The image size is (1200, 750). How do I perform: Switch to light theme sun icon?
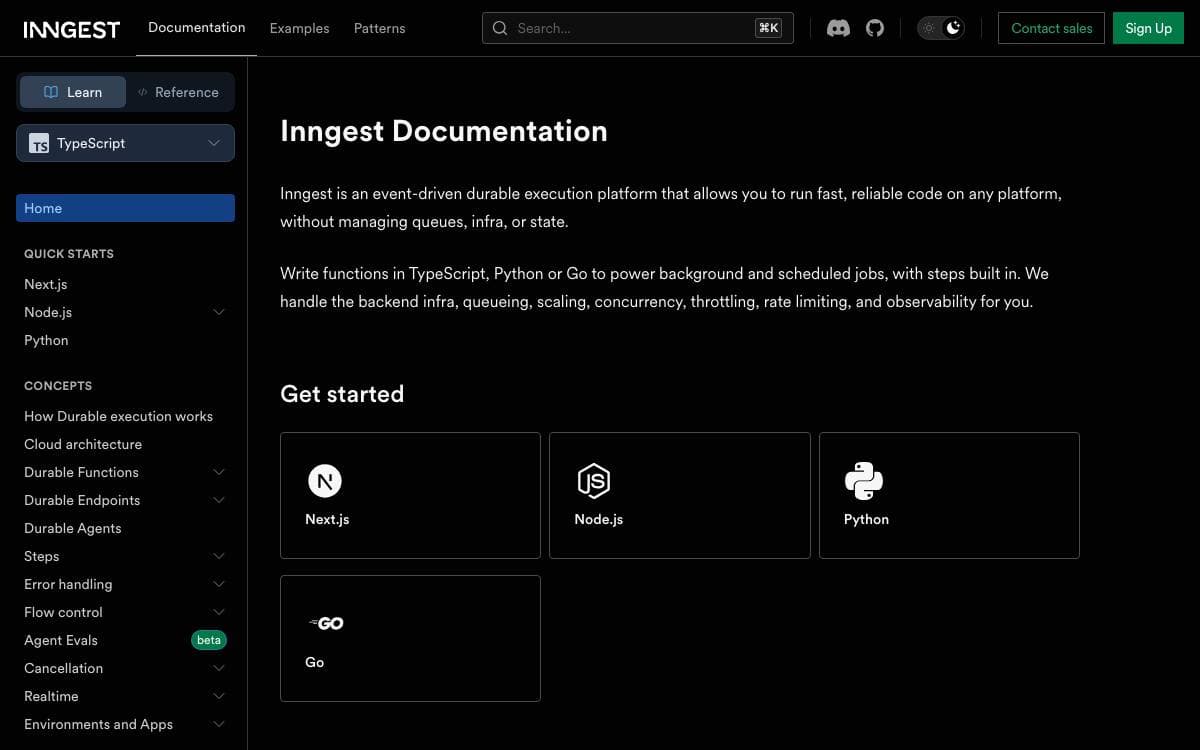pos(929,28)
